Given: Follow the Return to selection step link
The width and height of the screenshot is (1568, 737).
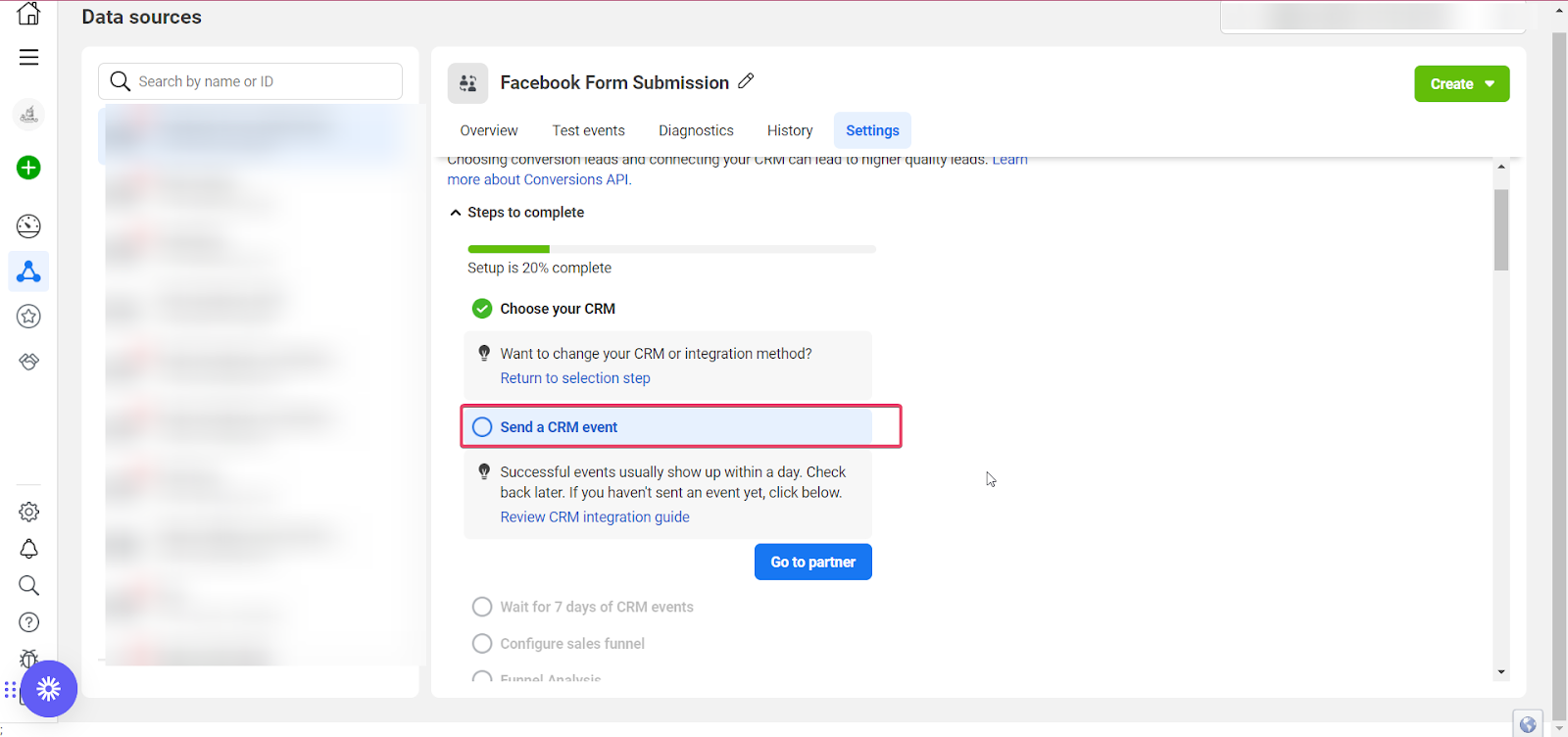Looking at the screenshot, I should pyautogui.click(x=575, y=378).
